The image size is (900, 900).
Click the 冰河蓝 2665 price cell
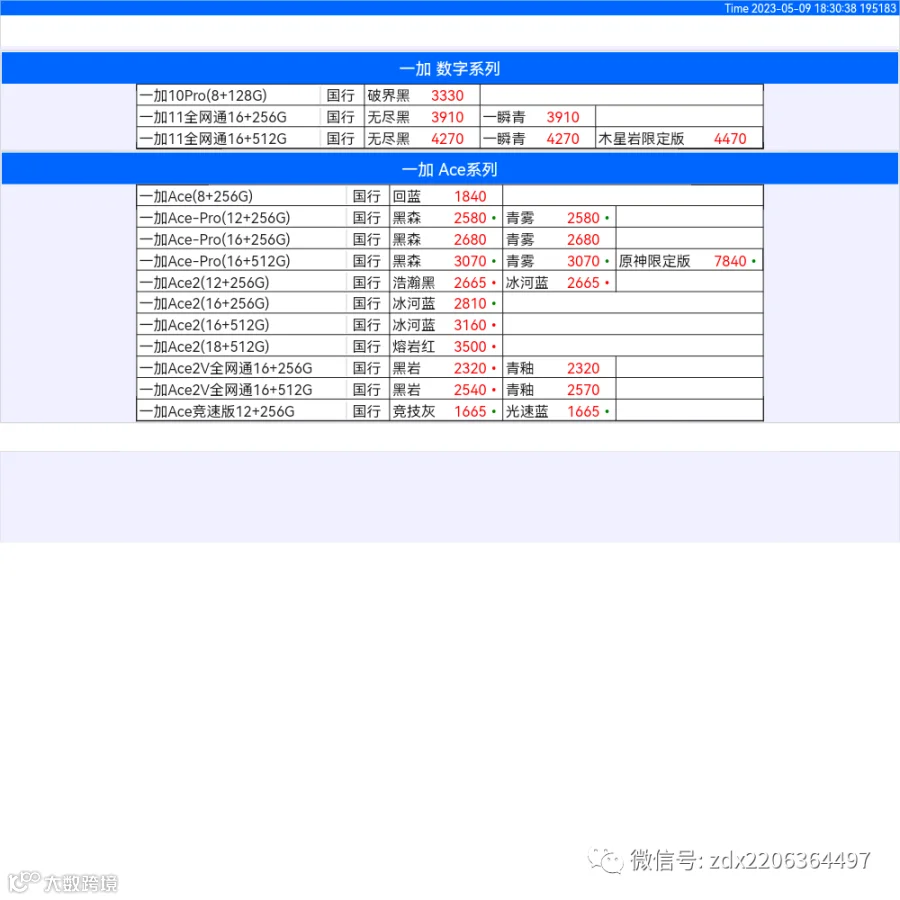pyautogui.click(x=559, y=282)
